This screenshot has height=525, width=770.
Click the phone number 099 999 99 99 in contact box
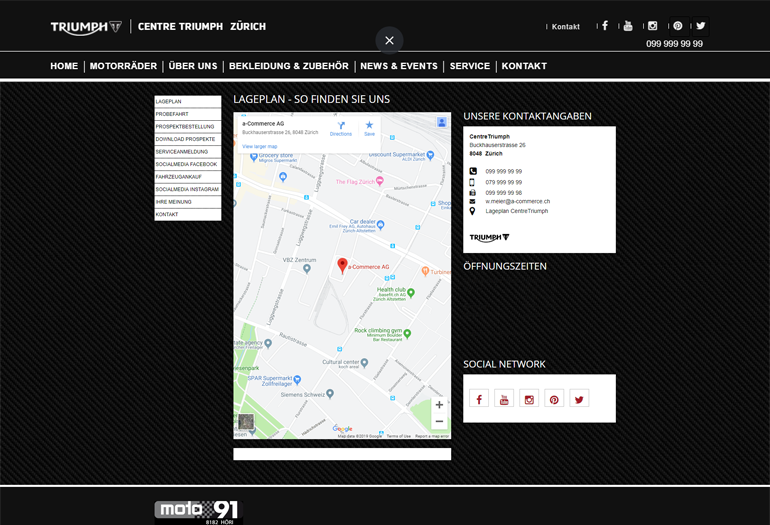[x=503, y=171]
